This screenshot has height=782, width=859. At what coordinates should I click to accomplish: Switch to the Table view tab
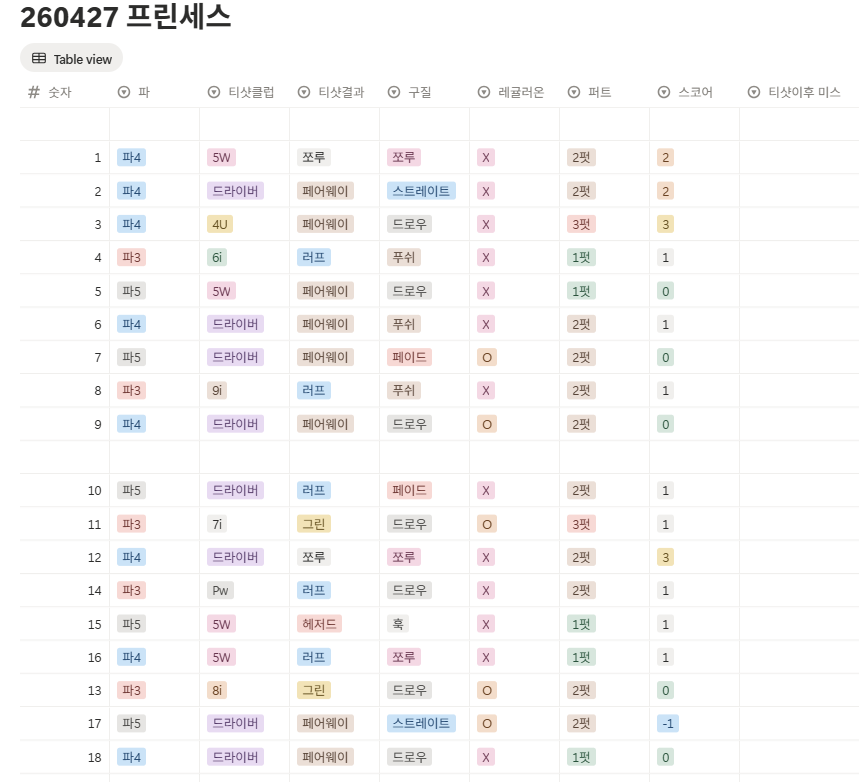point(71,58)
